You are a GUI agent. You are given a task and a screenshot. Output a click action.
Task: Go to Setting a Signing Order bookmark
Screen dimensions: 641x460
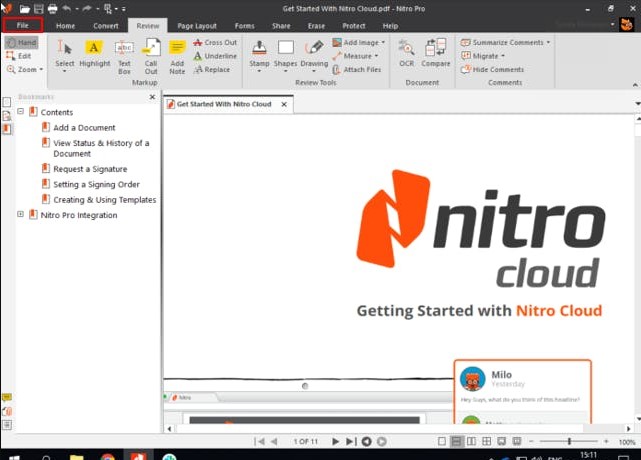(96, 184)
